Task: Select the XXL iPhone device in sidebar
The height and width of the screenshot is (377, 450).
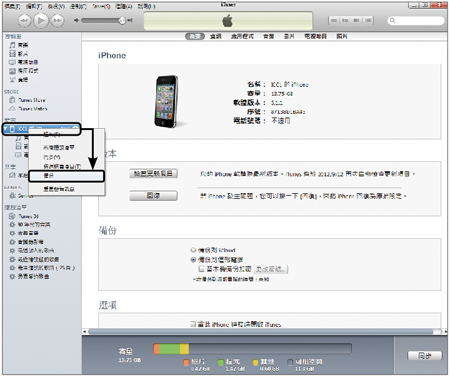Action: coord(42,129)
